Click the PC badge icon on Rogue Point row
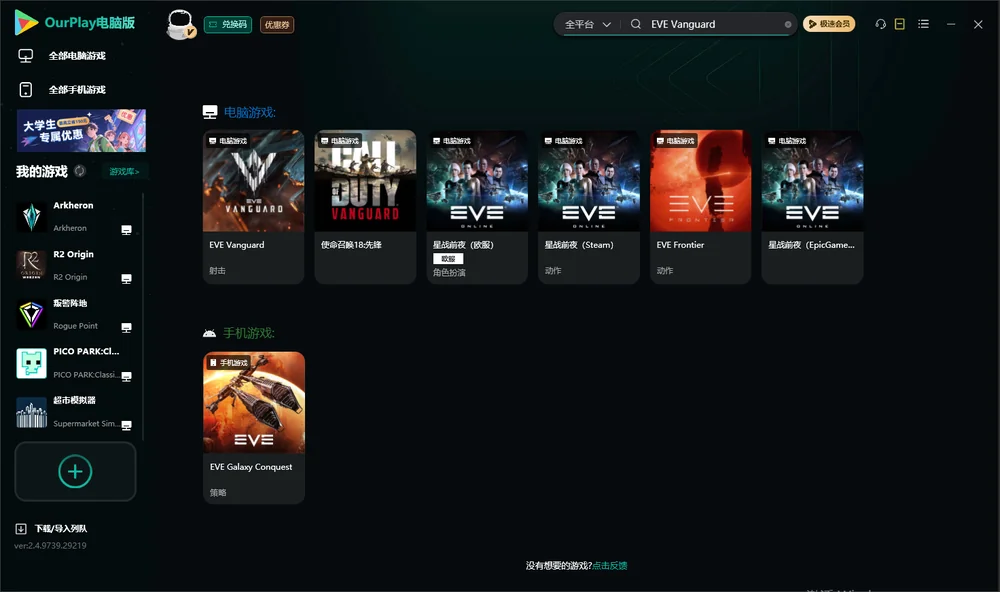 click(x=126, y=328)
